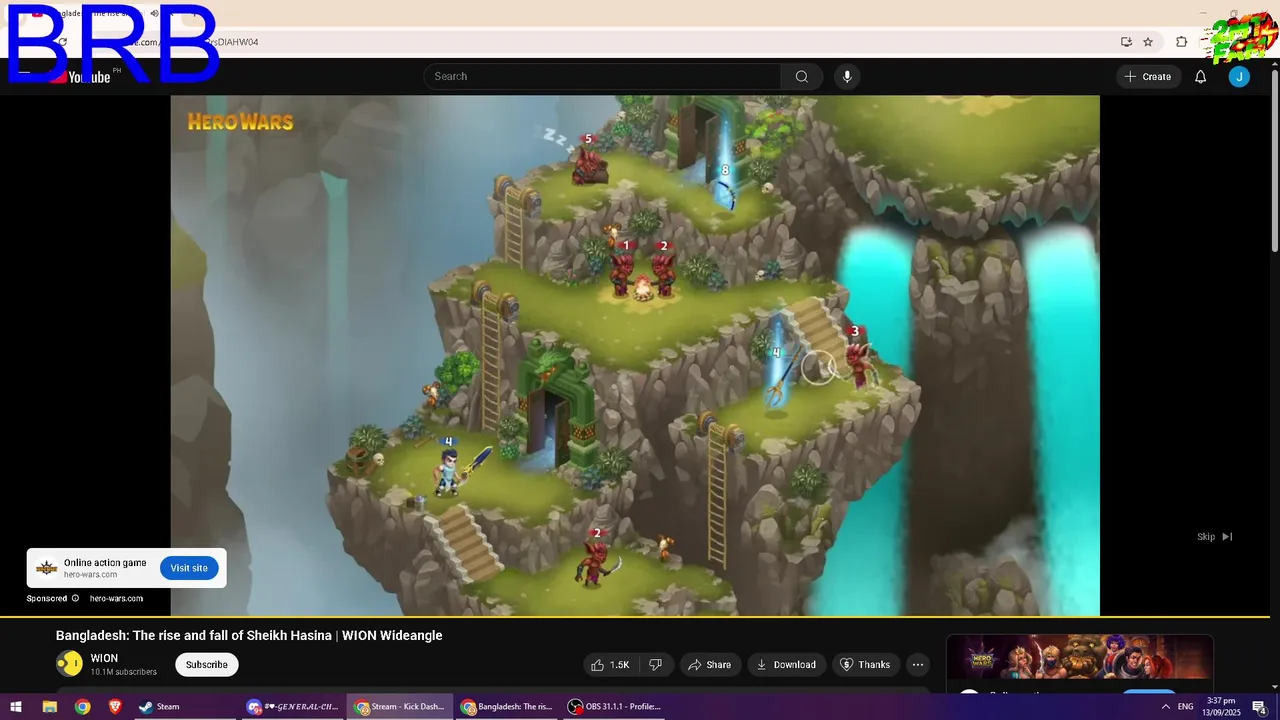Click the Sponsored info icon
Image resolution: width=1280 pixels, height=720 pixels.
coord(75,599)
